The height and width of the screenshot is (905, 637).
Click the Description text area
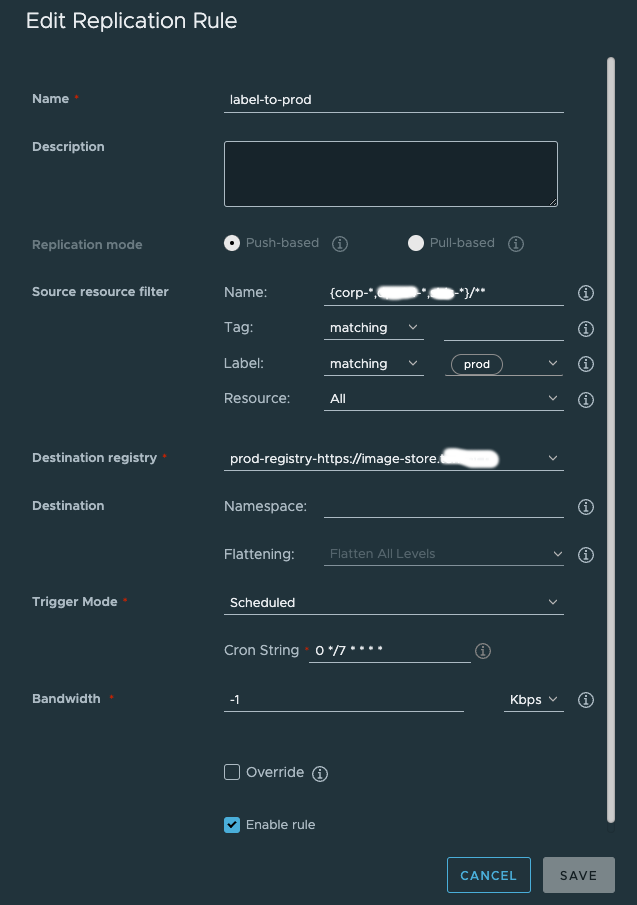391,174
